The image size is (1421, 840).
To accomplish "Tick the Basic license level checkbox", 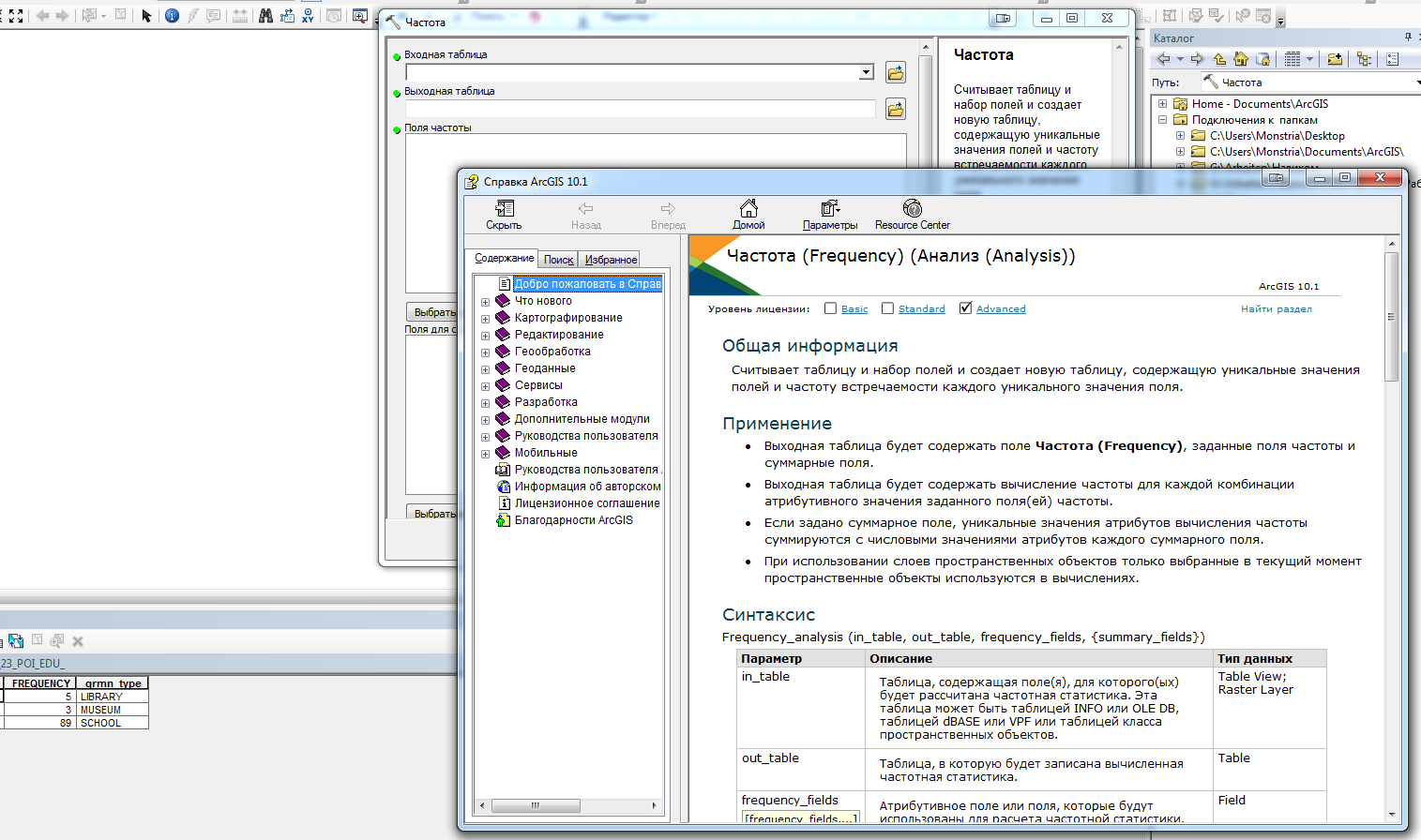I will 830,308.
